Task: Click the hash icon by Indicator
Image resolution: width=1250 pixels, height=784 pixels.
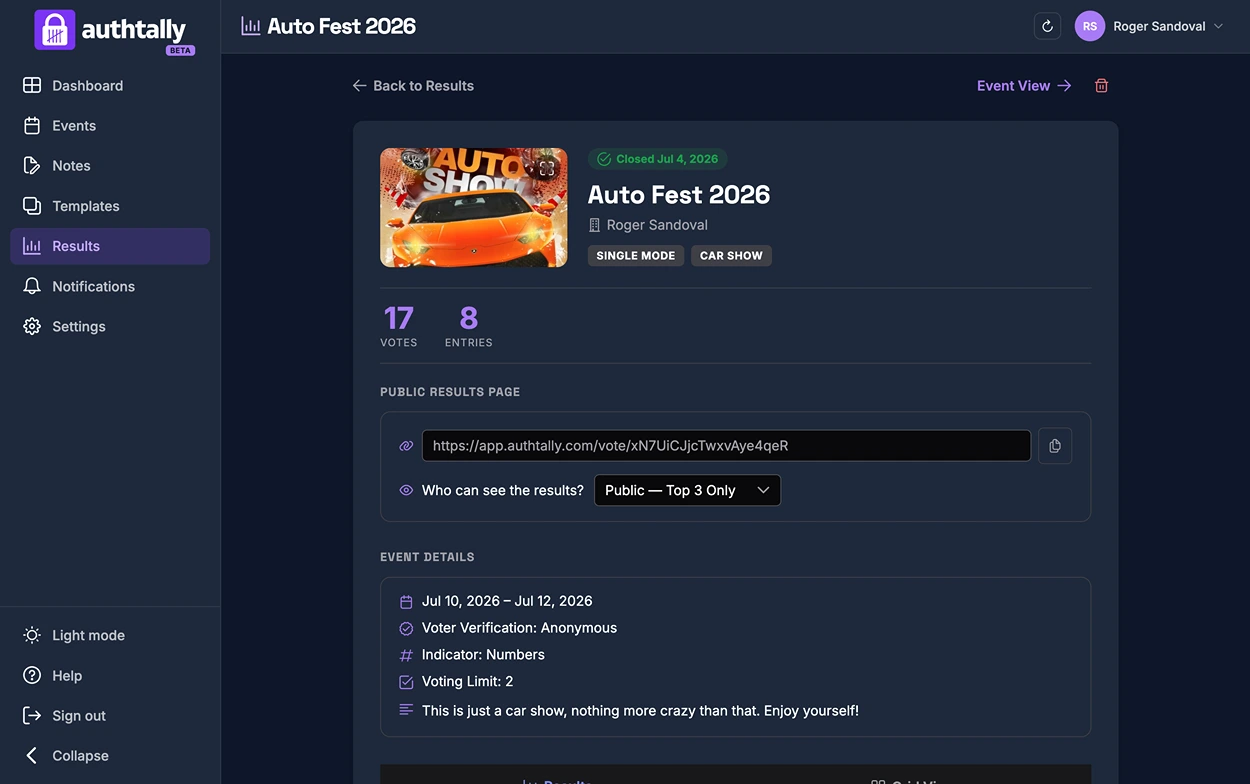Action: tap(406, 656)
